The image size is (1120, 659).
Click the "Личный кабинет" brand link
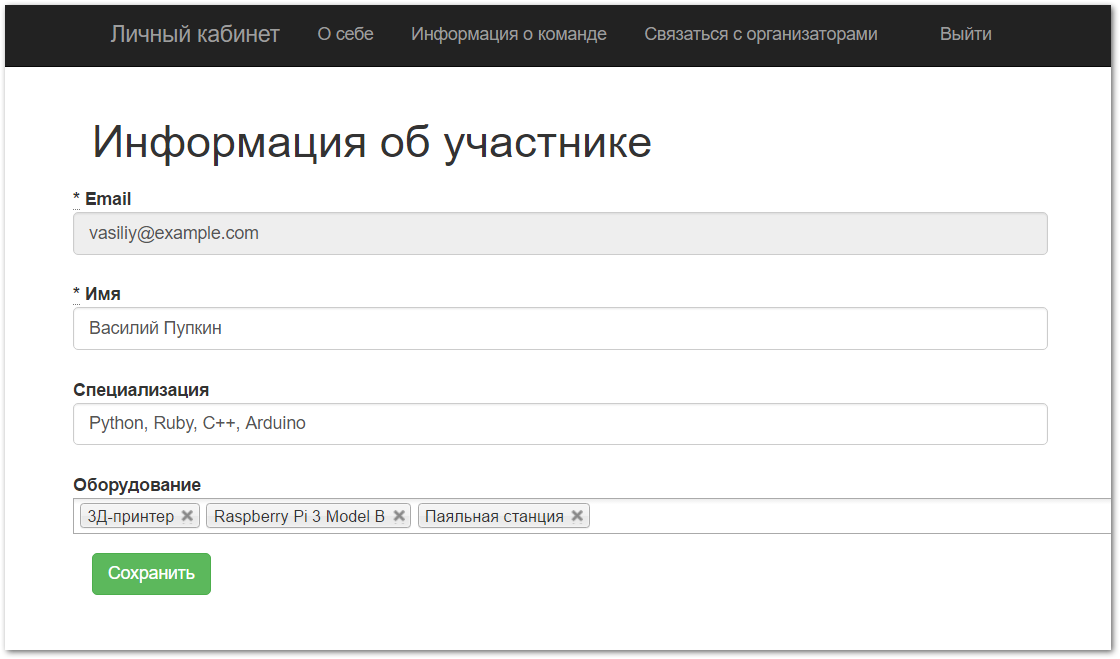[x=194, y=33]
